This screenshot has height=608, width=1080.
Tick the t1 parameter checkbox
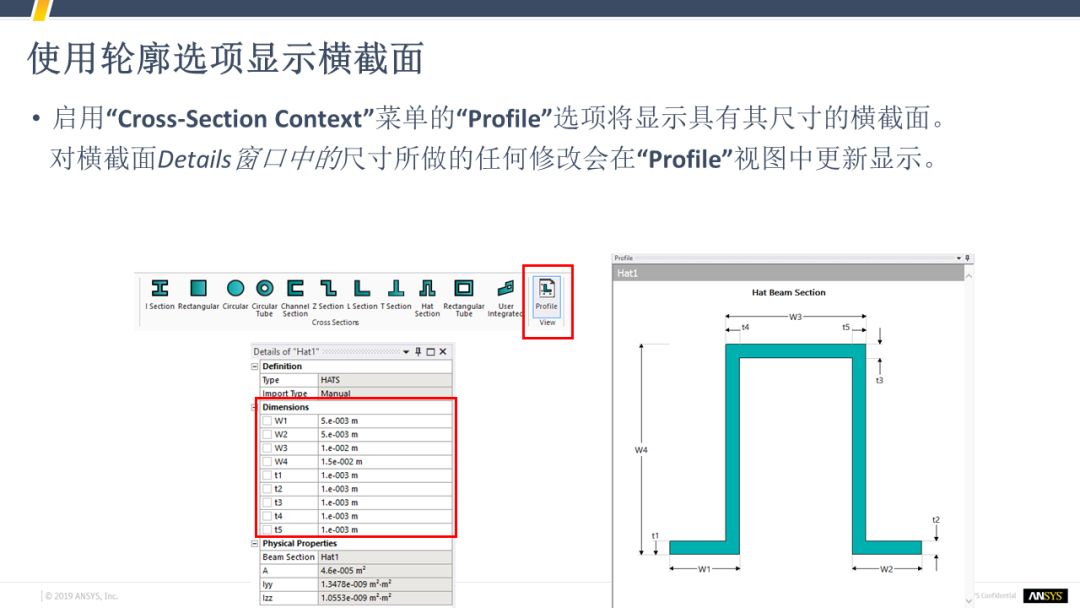(x=267, y=475)
